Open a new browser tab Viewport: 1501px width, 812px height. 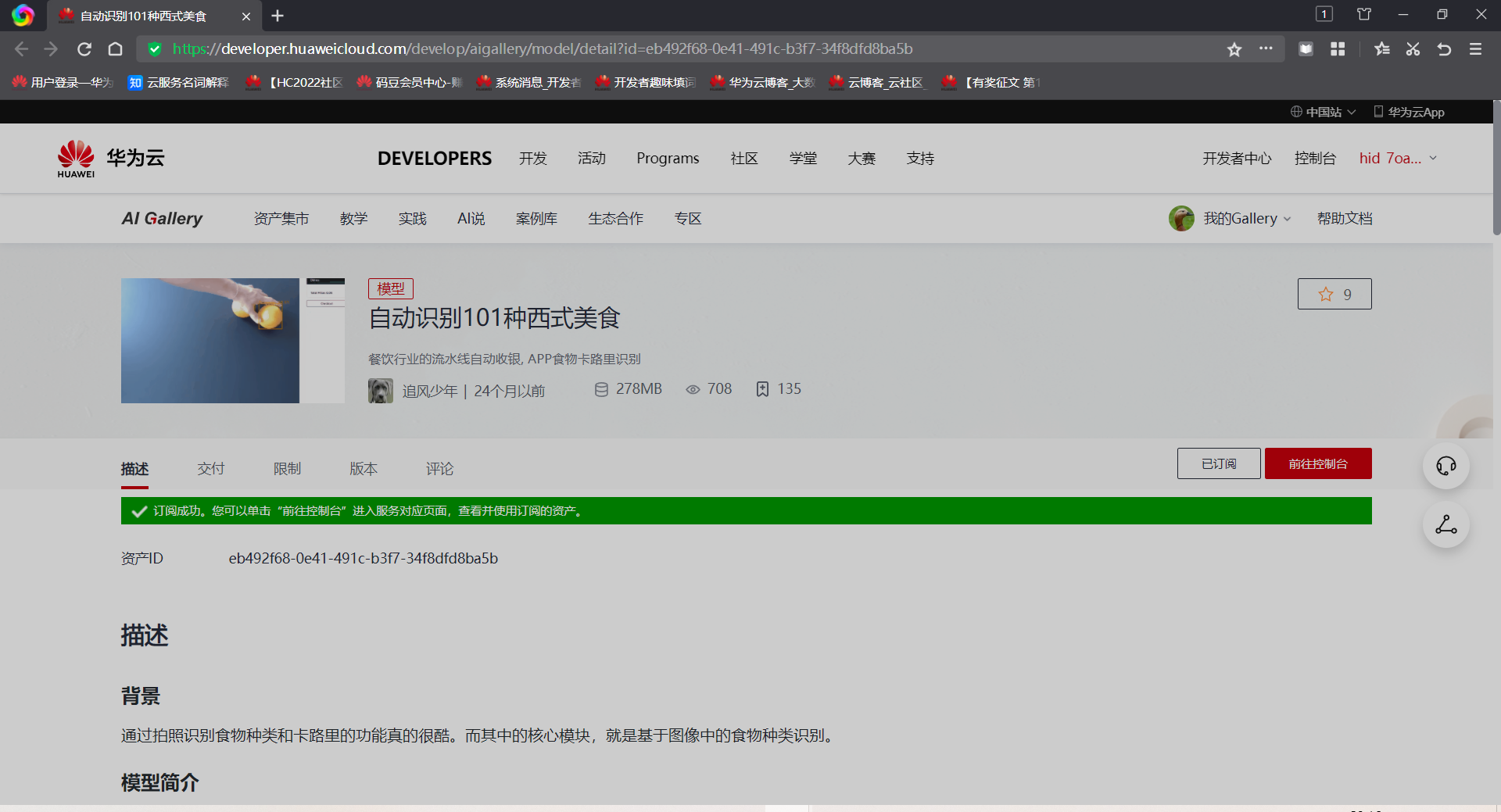(x=278, y=16)
